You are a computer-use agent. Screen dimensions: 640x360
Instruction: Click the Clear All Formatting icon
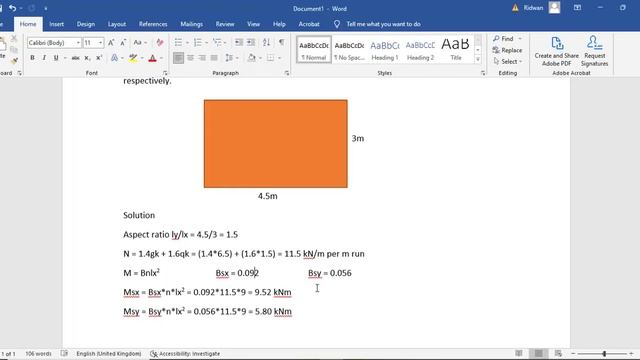coord(160,42)
